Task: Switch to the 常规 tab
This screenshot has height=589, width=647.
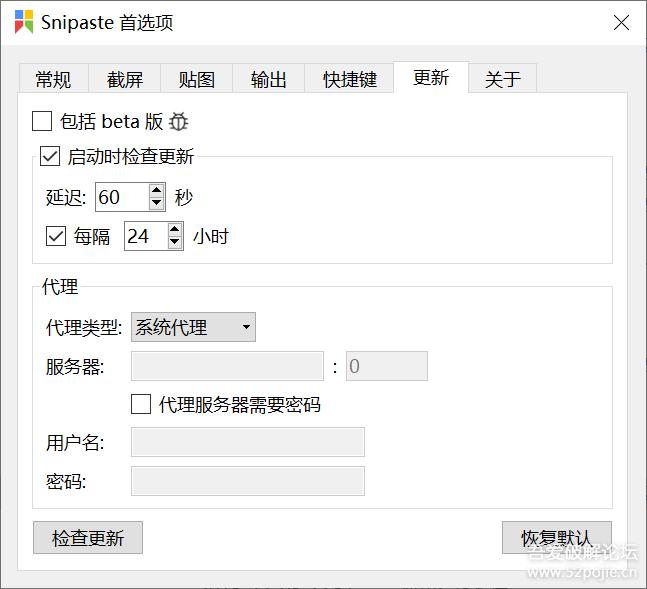Action: coord(53,79)
